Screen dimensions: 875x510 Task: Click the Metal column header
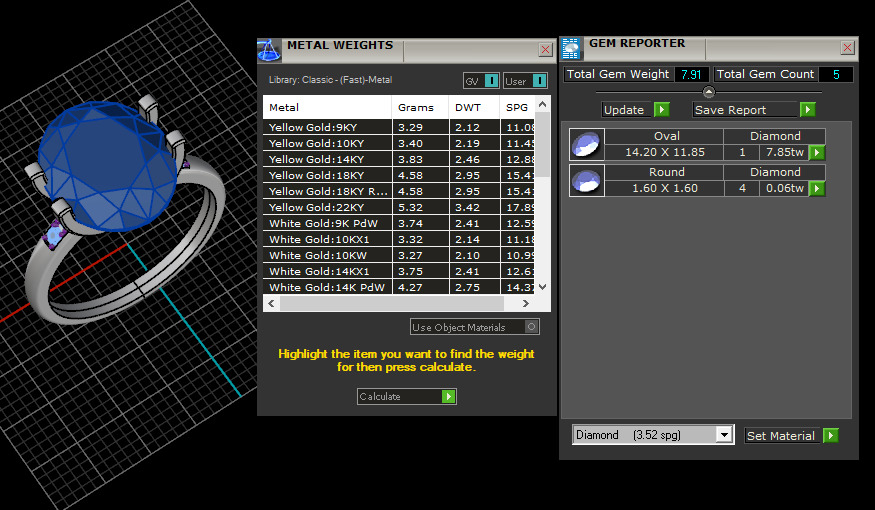click(327, 107)
